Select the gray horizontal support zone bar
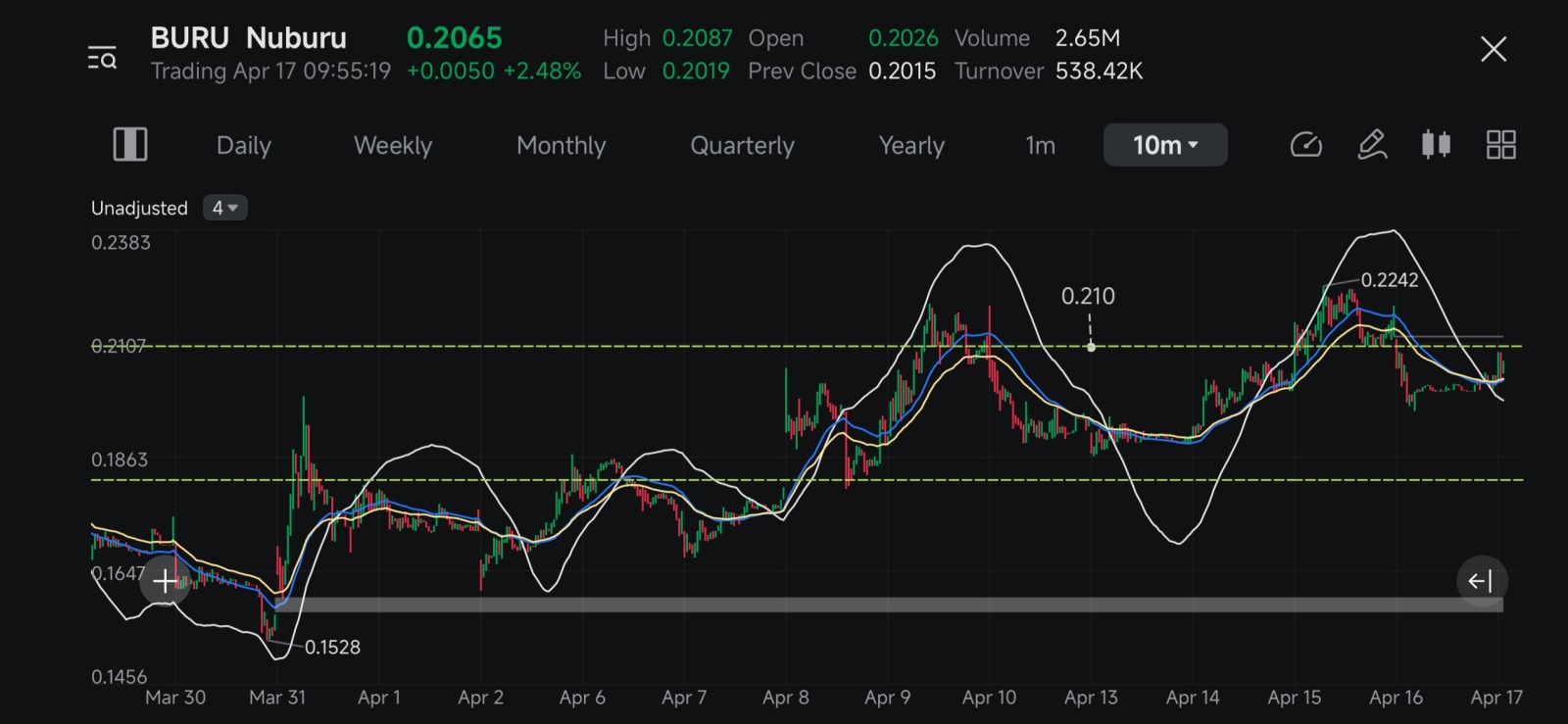The image size is (1568, 724). [x=890, y=604]
